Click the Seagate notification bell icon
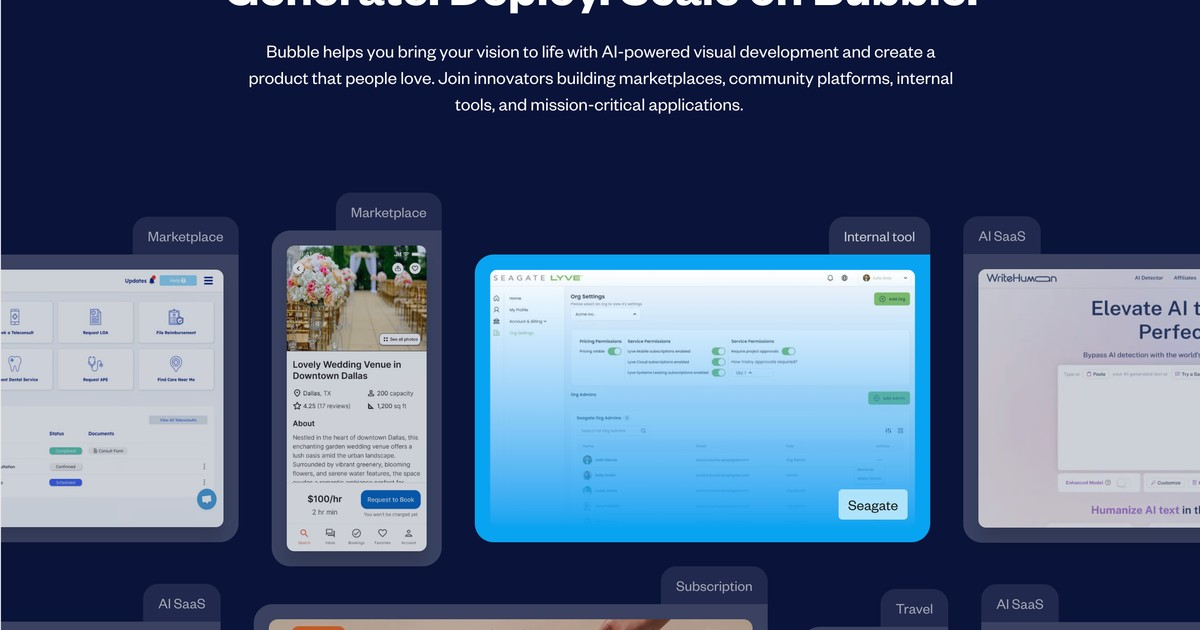Image resolution: width=1200 pixels, height=630 pixels. pyautogui.click(x=830, y=278)
